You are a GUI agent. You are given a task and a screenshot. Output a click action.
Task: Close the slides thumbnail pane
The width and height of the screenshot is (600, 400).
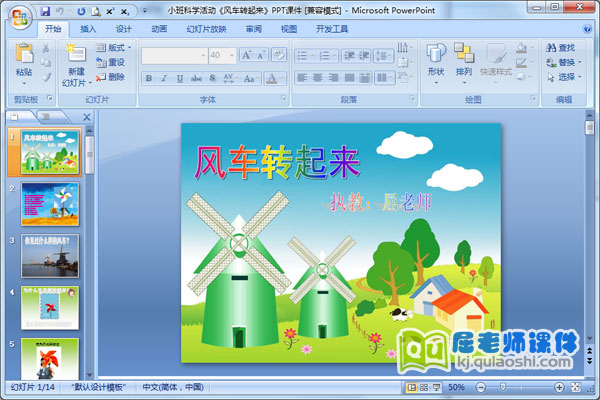(x=87, y=117)
